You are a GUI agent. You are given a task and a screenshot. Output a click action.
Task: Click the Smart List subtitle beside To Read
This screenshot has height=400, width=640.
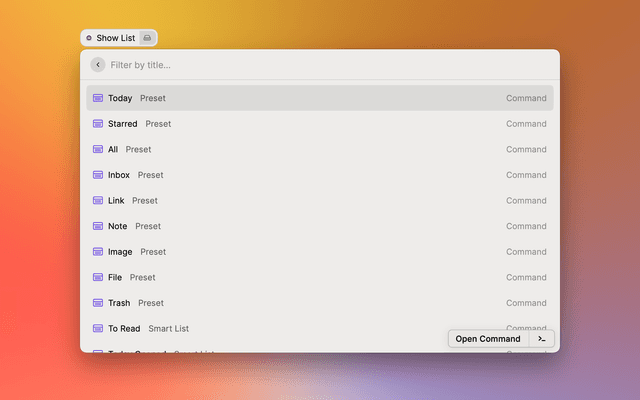pyautogui.click(x=168, y=328)
